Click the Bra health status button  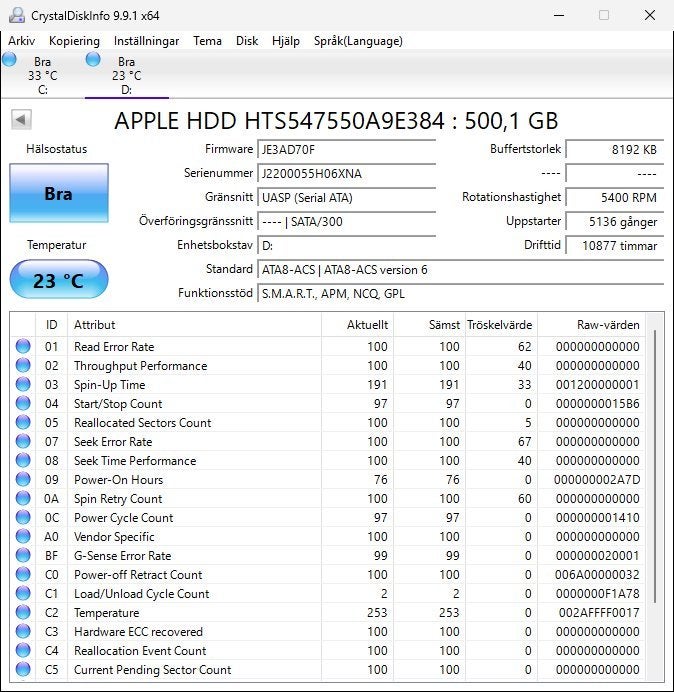coord(59,193)
